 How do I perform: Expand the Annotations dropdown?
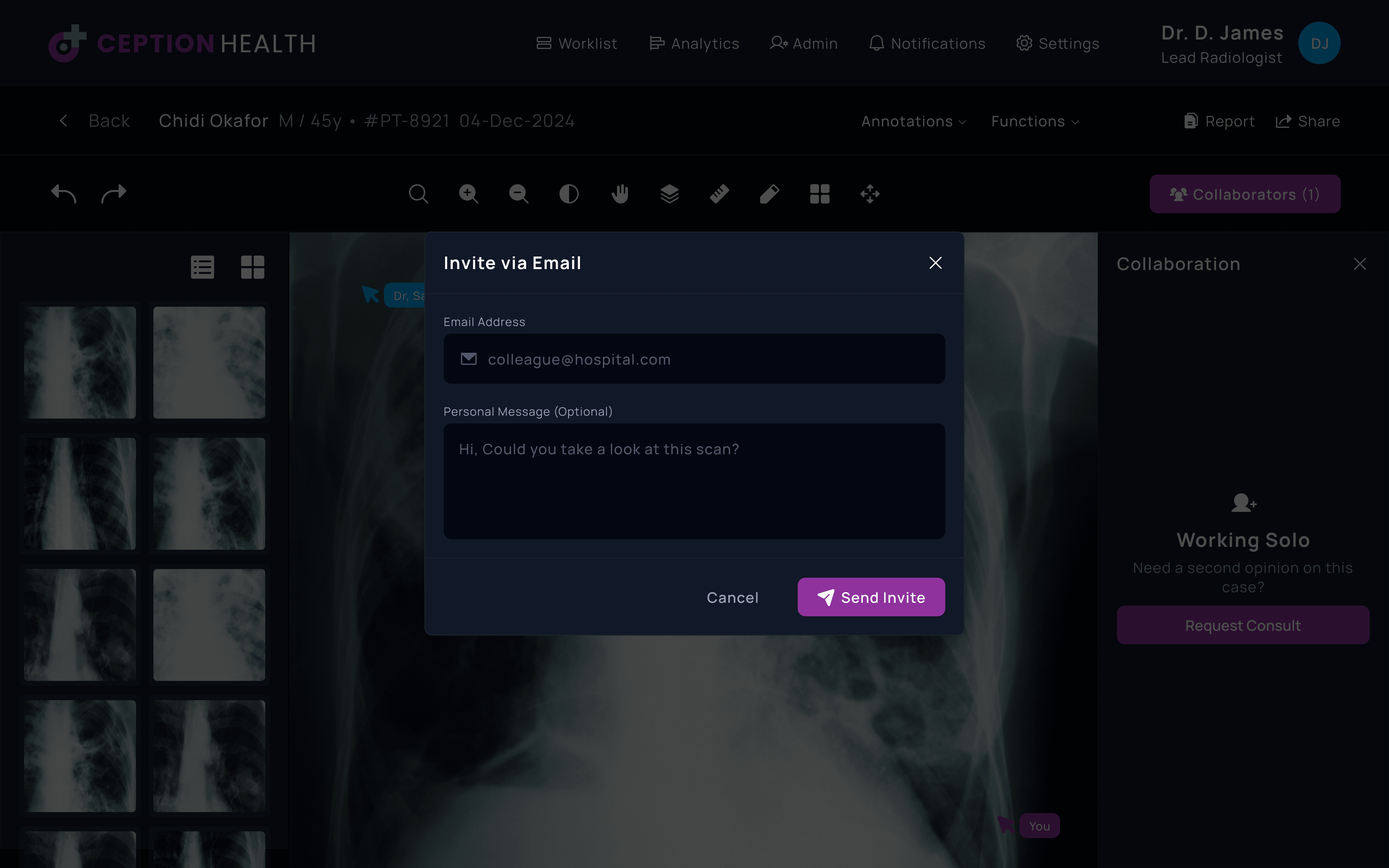coord(913,121)
